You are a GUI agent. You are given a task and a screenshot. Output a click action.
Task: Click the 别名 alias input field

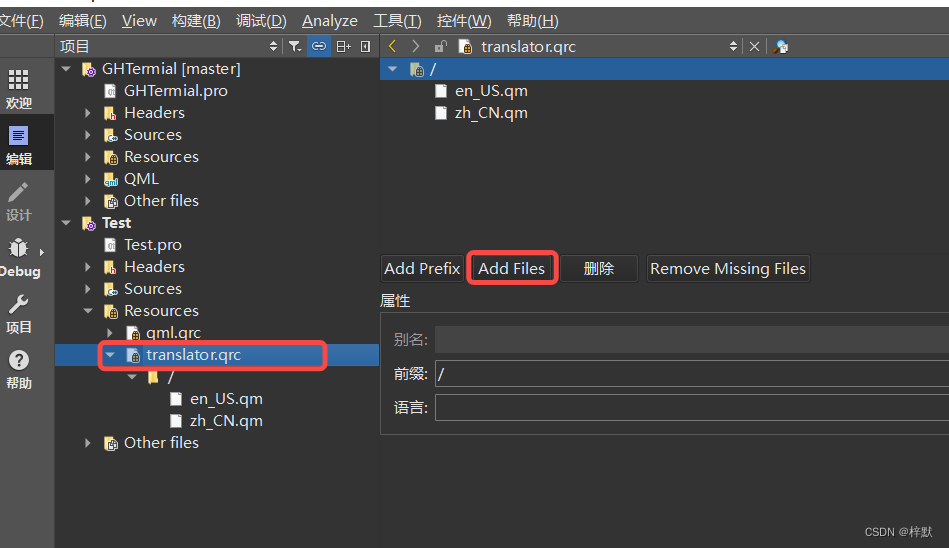(x=692, y=339)
